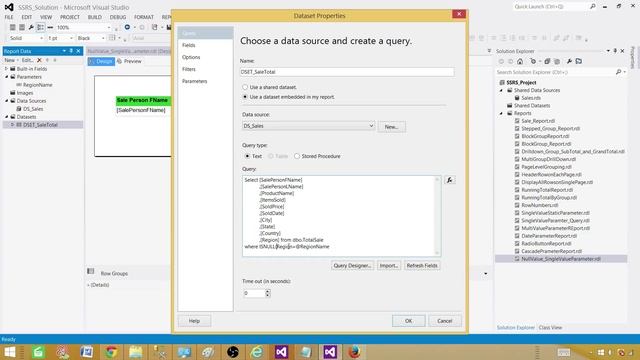640x360 pixels.
Task: Expand Built-in Fields node
Action: coord(7,69)
